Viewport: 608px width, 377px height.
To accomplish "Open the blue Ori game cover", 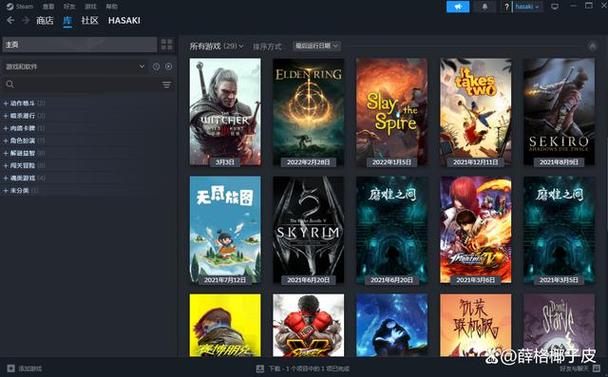I will 392,325.
